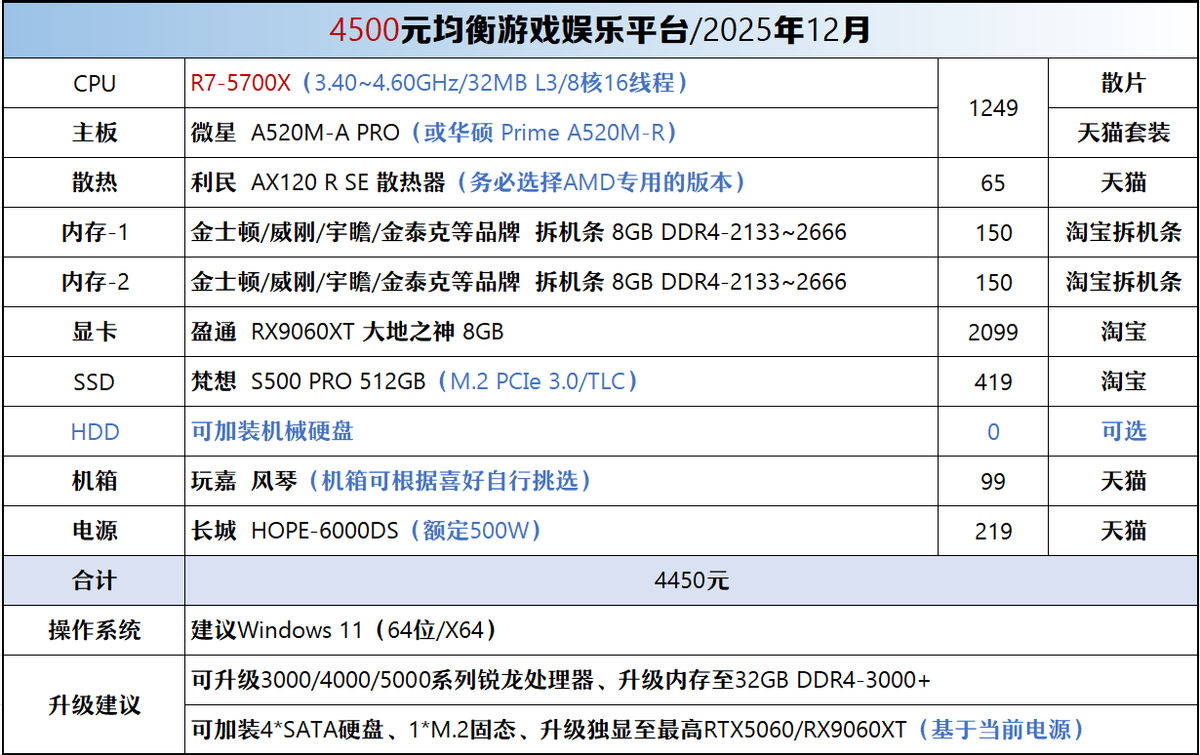This screenshot has height=755, width=1200.
Task: Click the combined price "1249"
Action: pyautogui.click(x=993, y=108)
